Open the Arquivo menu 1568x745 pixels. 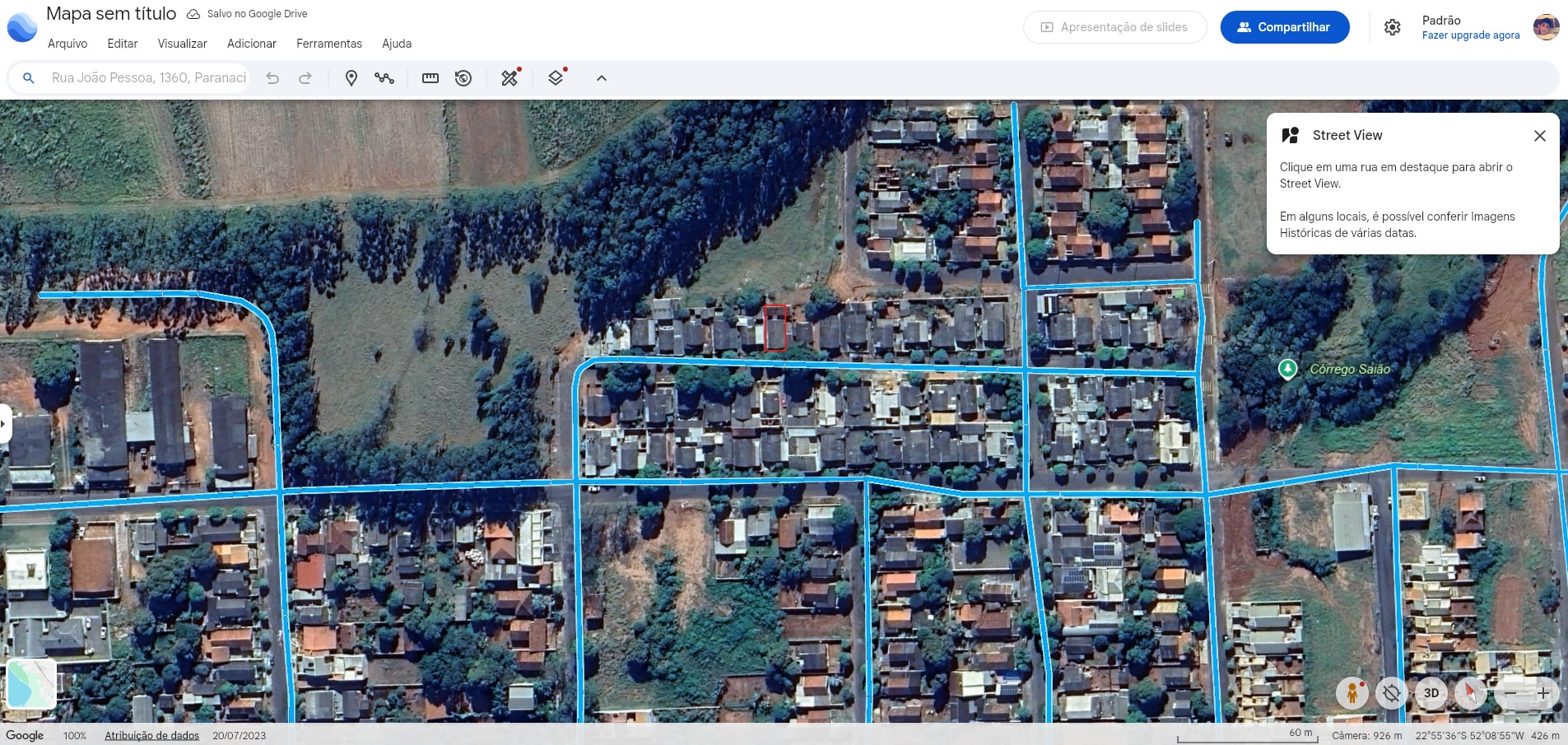click(x=67, y=44)
